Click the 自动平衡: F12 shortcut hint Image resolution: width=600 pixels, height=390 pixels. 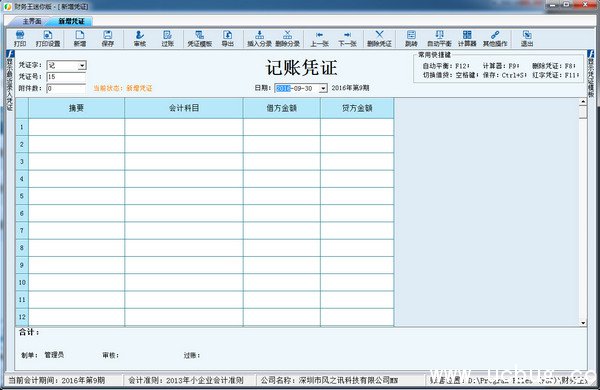coord(446,66)
